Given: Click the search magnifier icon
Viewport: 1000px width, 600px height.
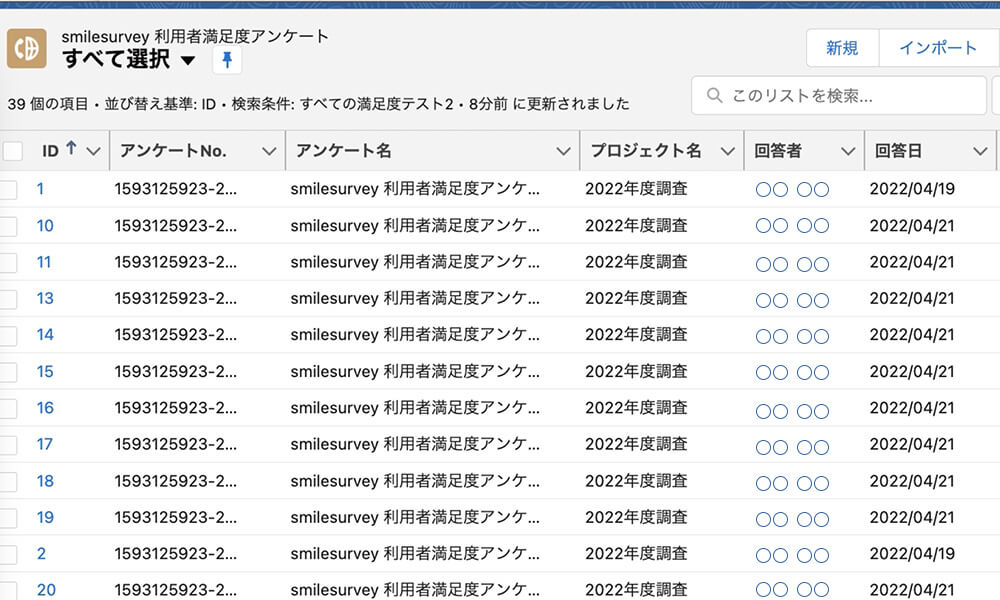Looking at the screenshot, I should point(714,96).
